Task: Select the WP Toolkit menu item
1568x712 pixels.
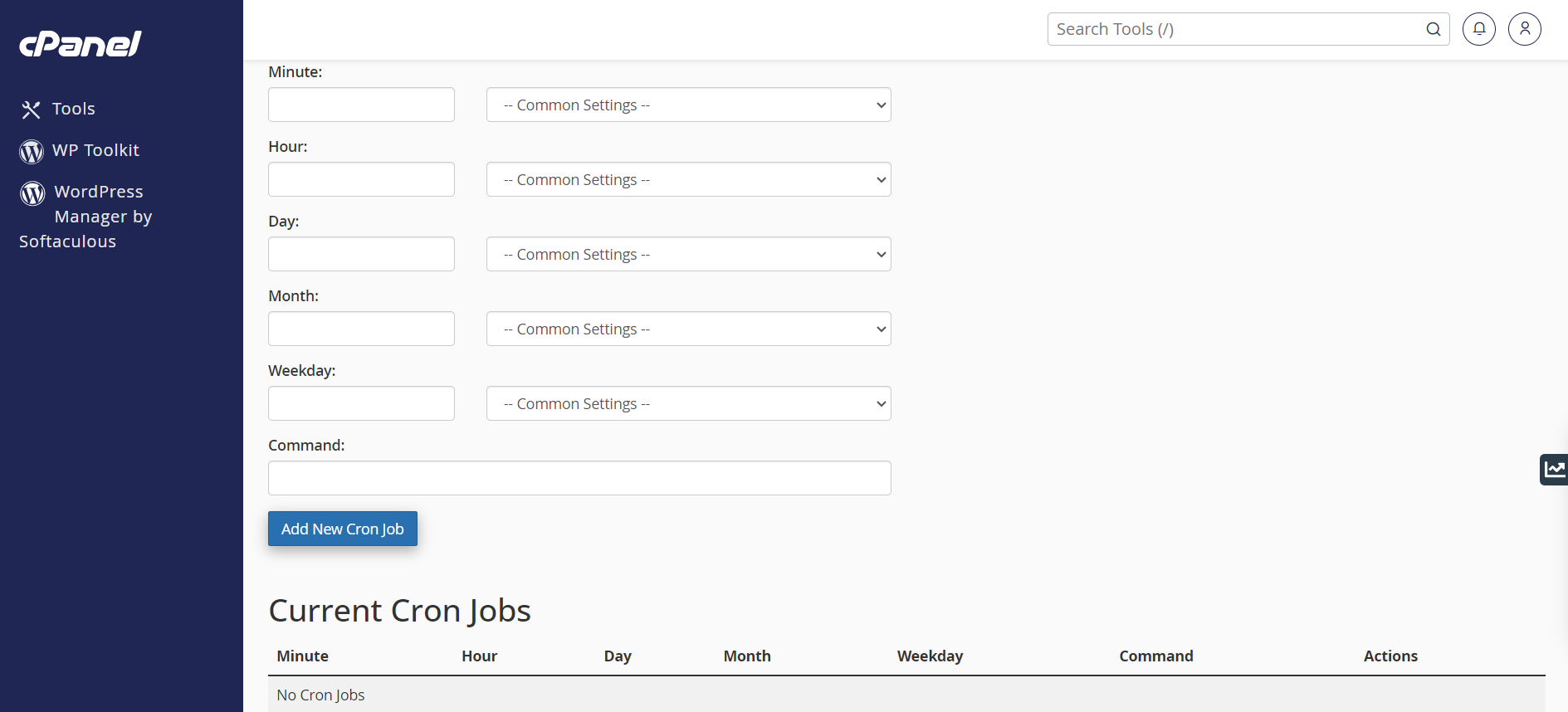Action: pos(95,150)
